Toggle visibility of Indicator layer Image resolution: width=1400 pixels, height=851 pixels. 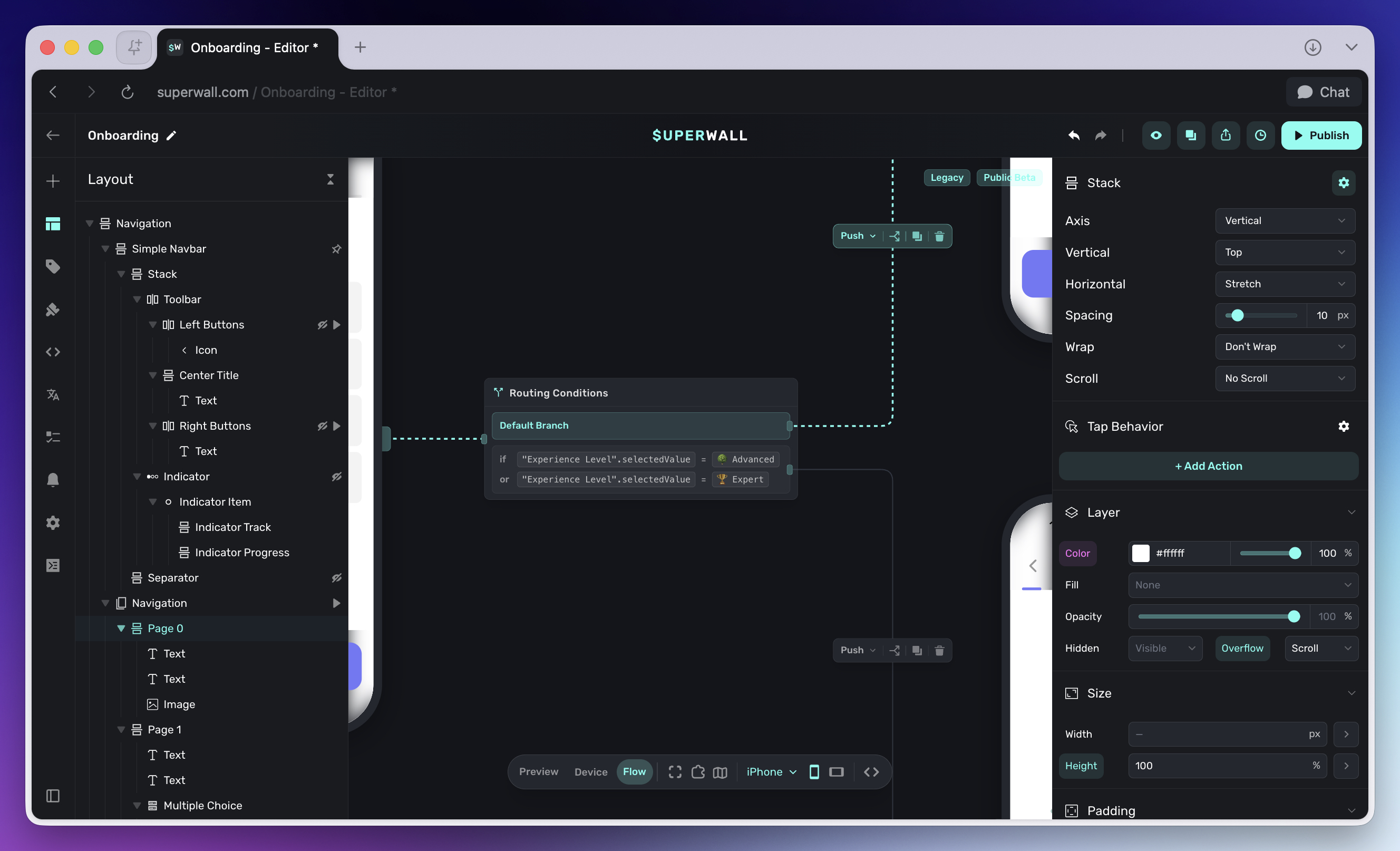pos(336,476)
